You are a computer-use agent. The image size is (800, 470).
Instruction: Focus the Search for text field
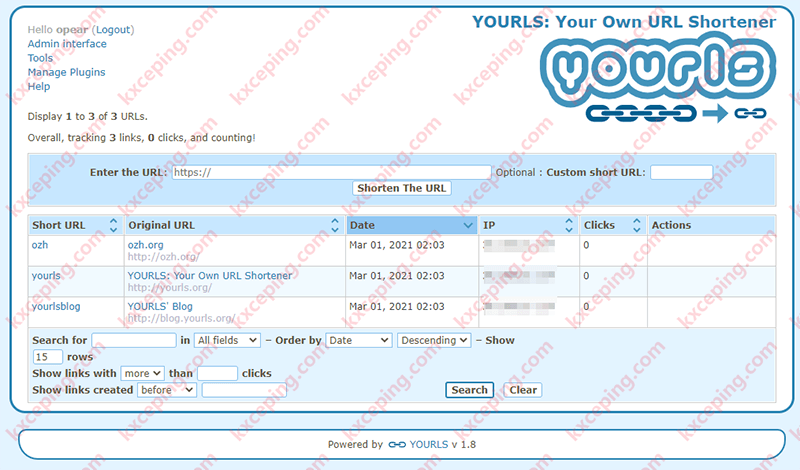[x=134, y=340]
